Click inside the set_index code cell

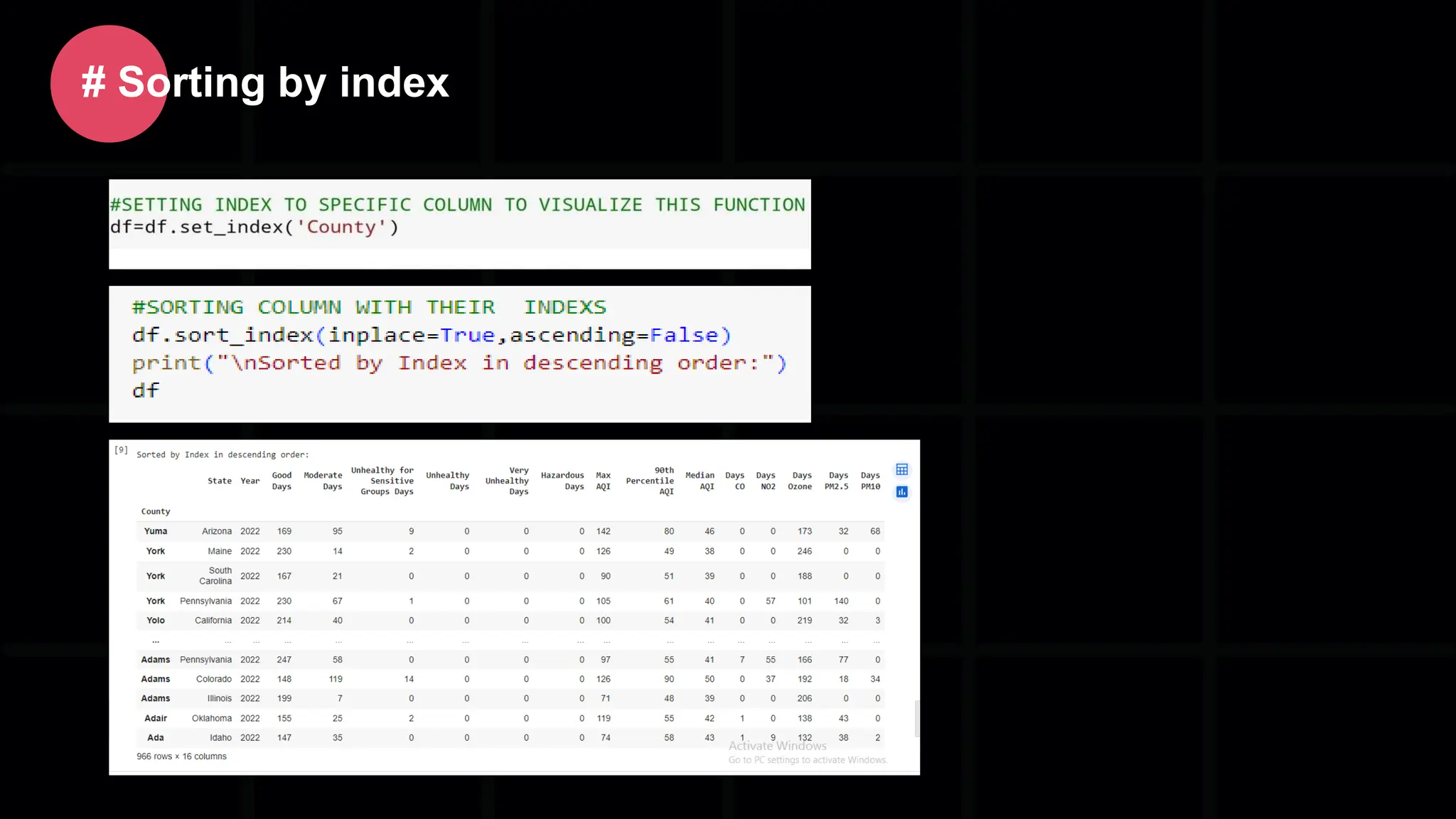click(x=255, y=227)
